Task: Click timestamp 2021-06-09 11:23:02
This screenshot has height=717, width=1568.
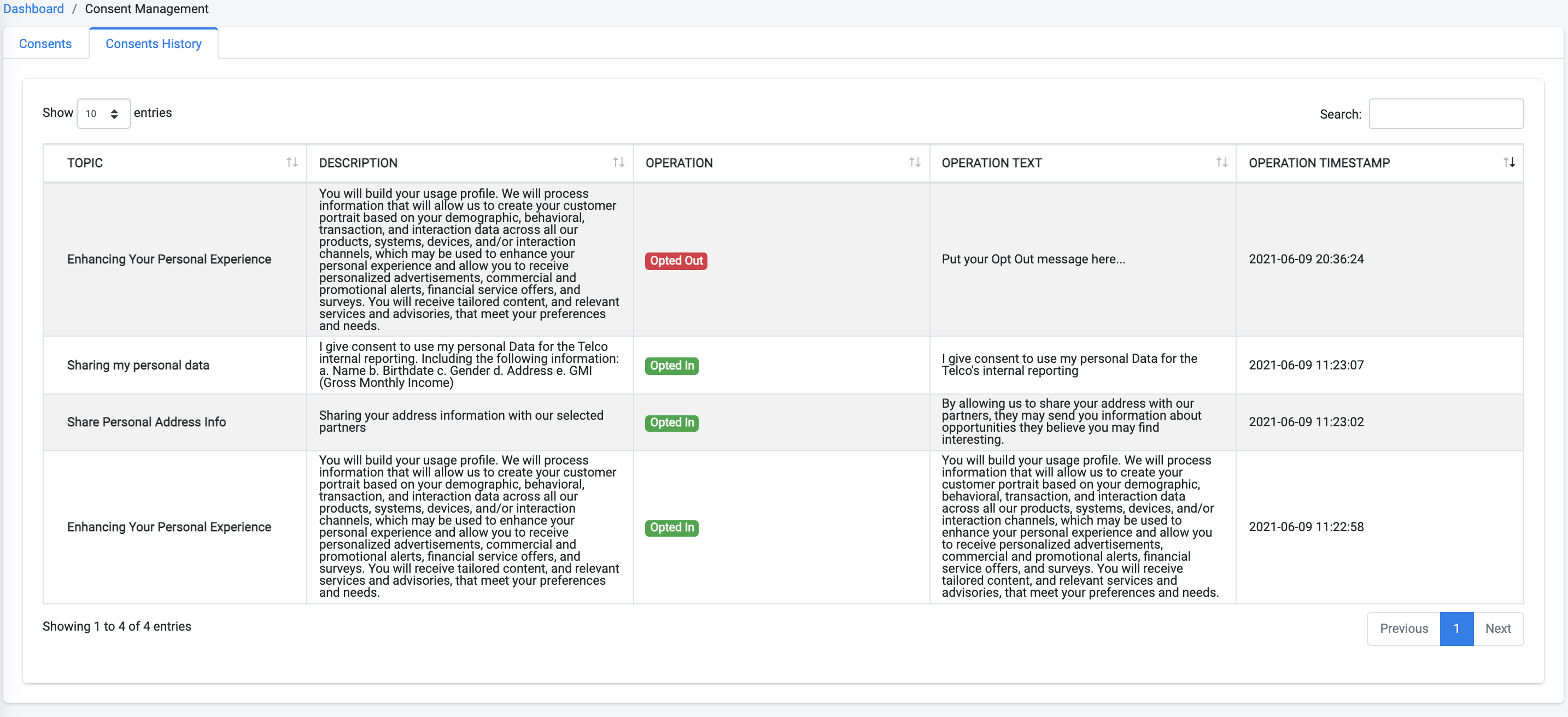Action: coord(1306,422)
